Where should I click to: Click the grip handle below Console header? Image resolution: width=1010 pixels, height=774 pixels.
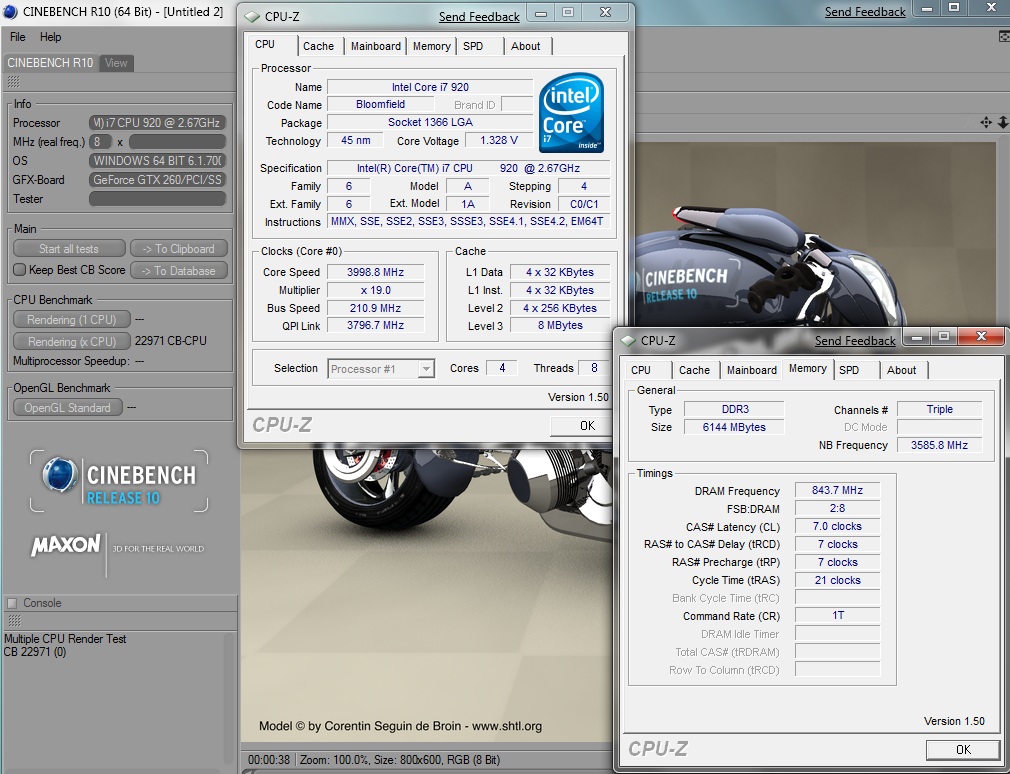coord(14,621)
